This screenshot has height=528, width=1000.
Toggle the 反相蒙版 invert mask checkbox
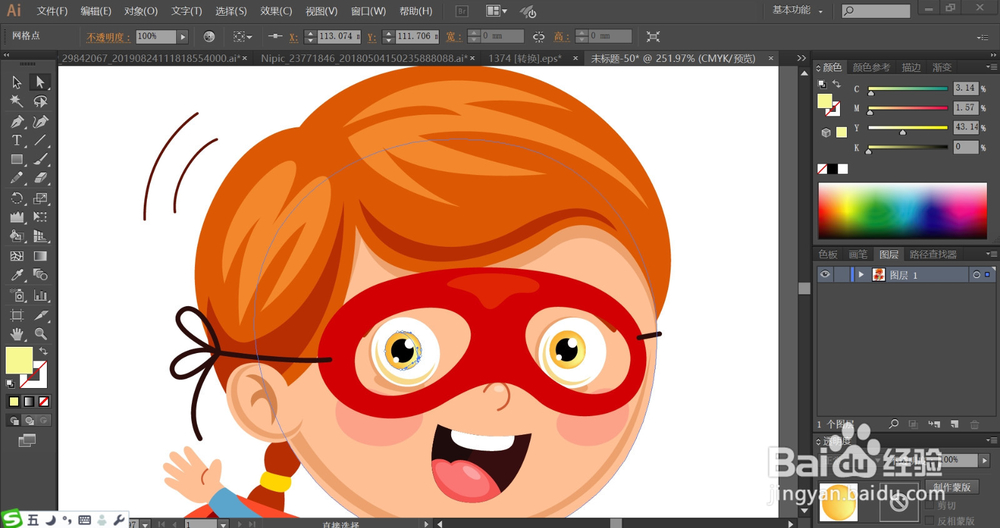pos(930,520)
